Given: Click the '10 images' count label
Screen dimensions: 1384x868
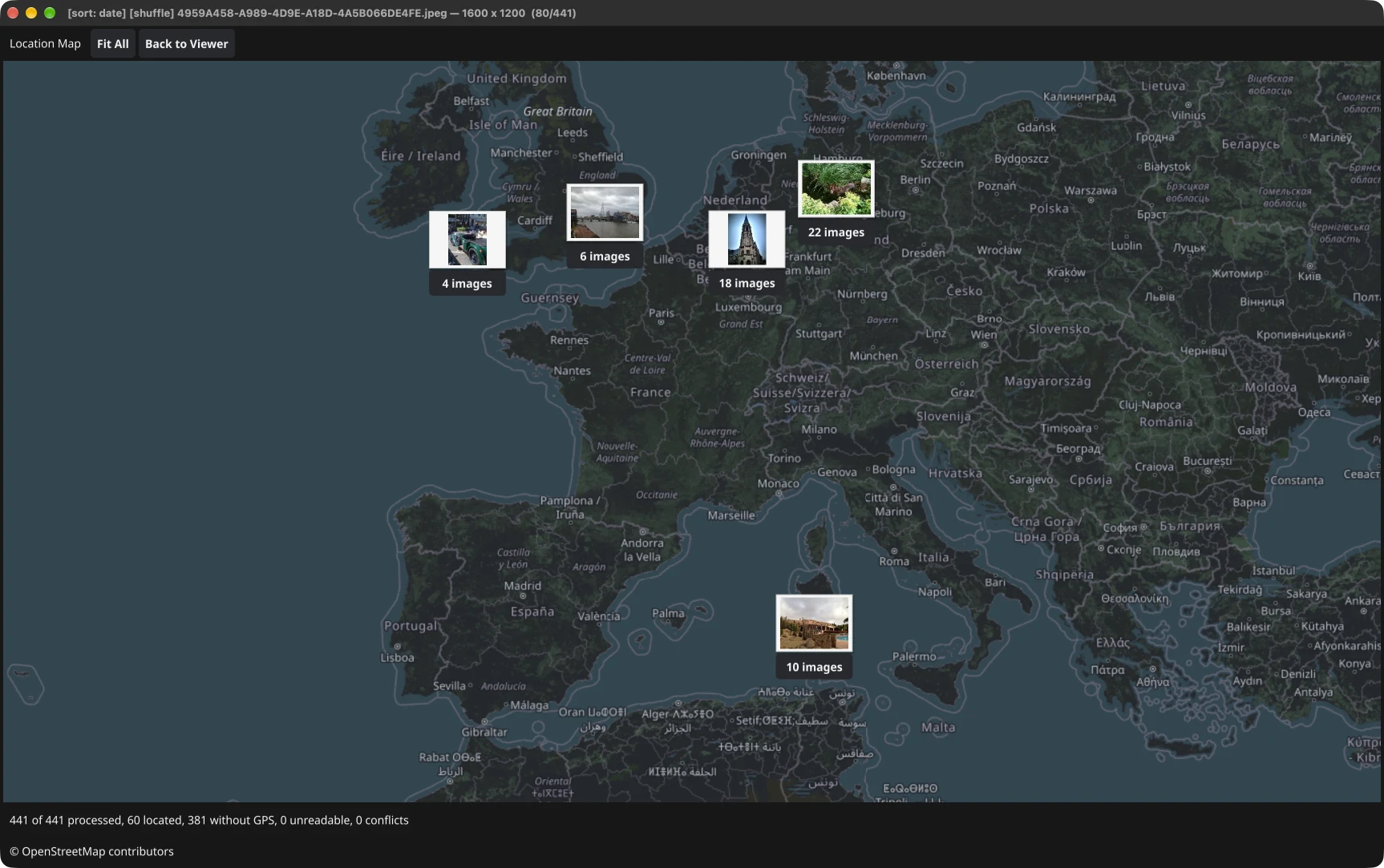Looking at the screenshot, I should pos(814,667).
